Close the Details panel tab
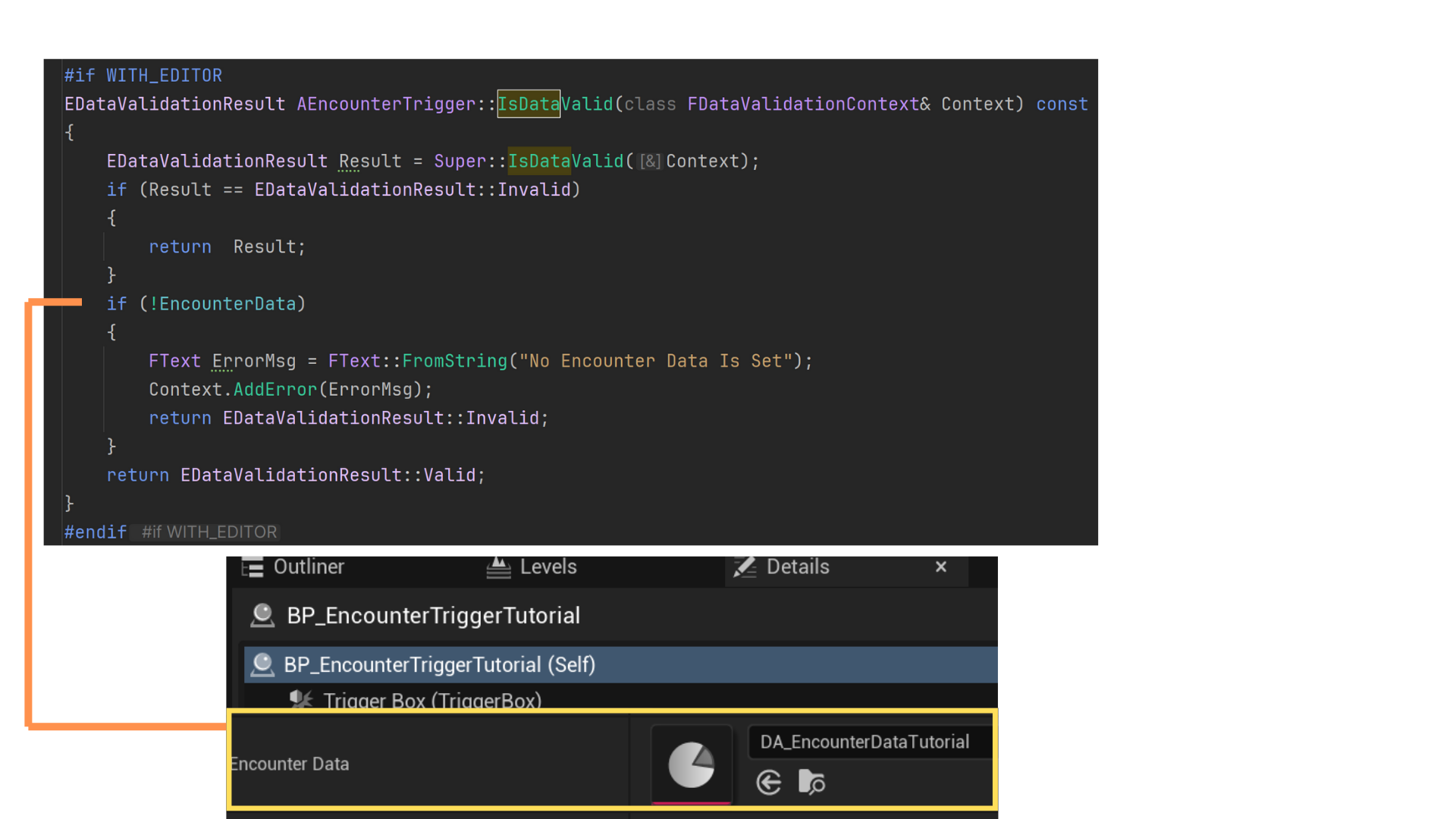The height and width of the screenshot is (819, 1456). 941,567
